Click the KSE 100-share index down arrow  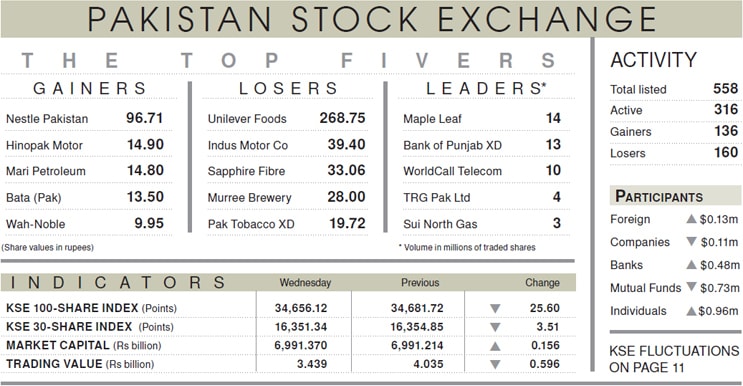pos(495,309)
